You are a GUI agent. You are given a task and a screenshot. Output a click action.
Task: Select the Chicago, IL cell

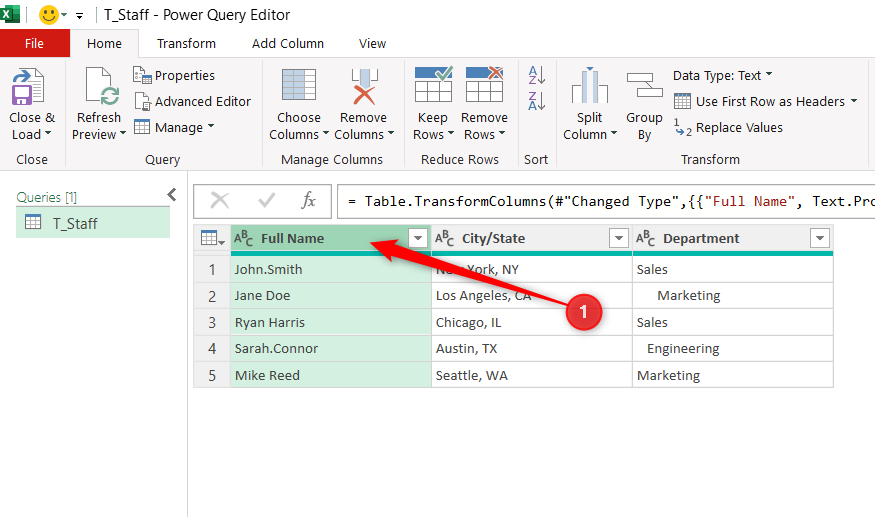pyautogui.click(x=532, y=322)
